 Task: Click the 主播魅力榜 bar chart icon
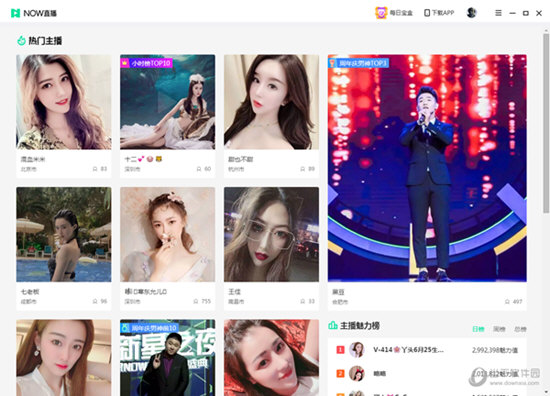[x=333, y=325]
